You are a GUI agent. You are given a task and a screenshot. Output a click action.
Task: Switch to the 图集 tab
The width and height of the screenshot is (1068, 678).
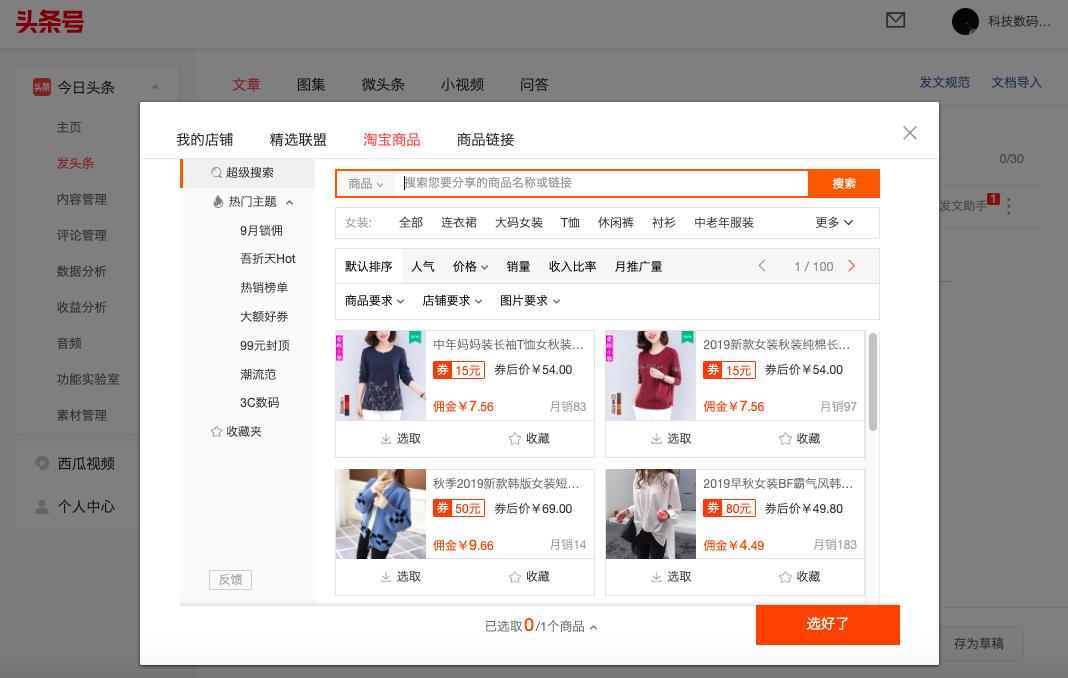[310, 85]
